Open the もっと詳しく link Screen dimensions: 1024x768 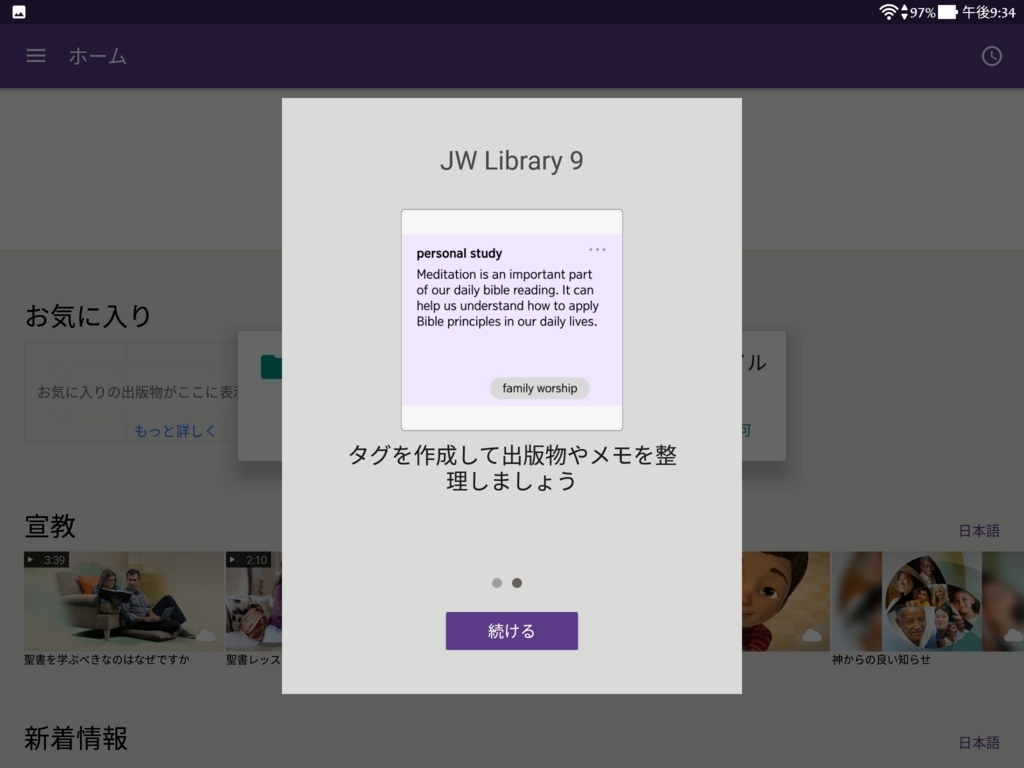pyautogui.click(x=174, y=431)
